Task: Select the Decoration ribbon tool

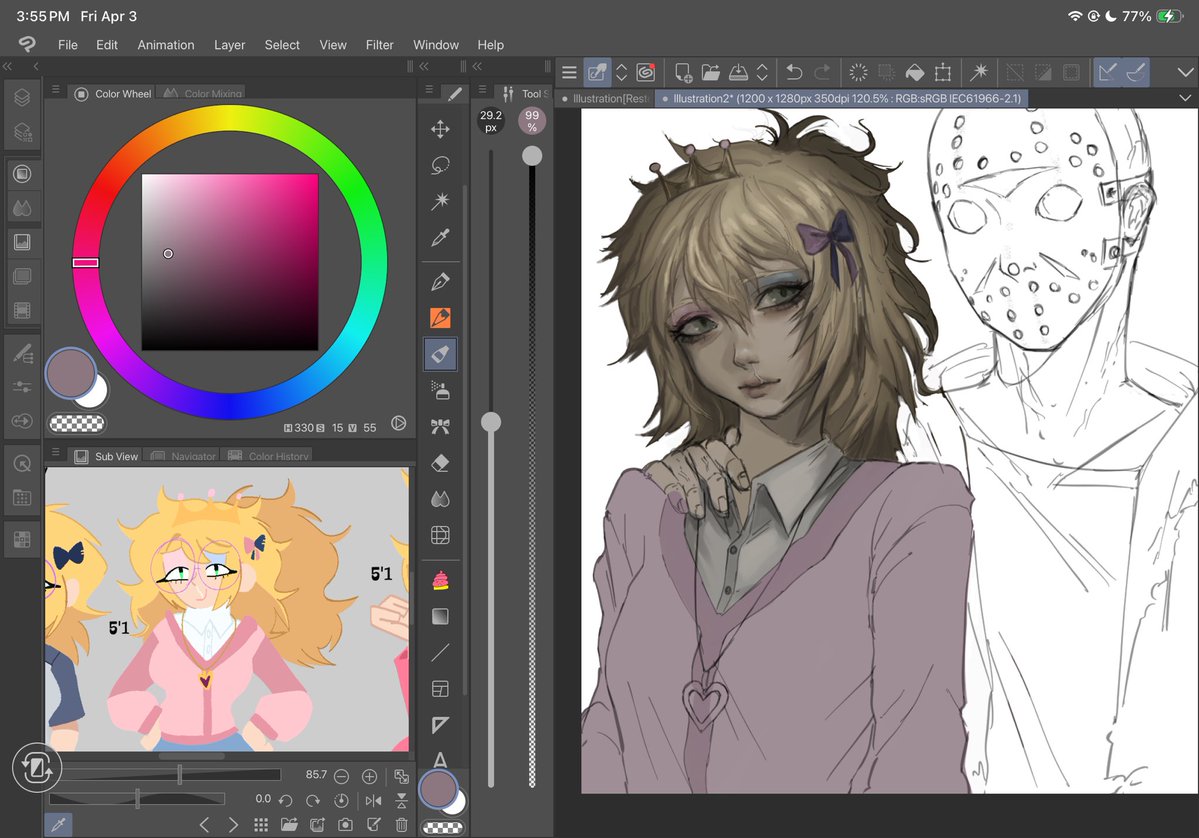Action: [x=440, y=427]
